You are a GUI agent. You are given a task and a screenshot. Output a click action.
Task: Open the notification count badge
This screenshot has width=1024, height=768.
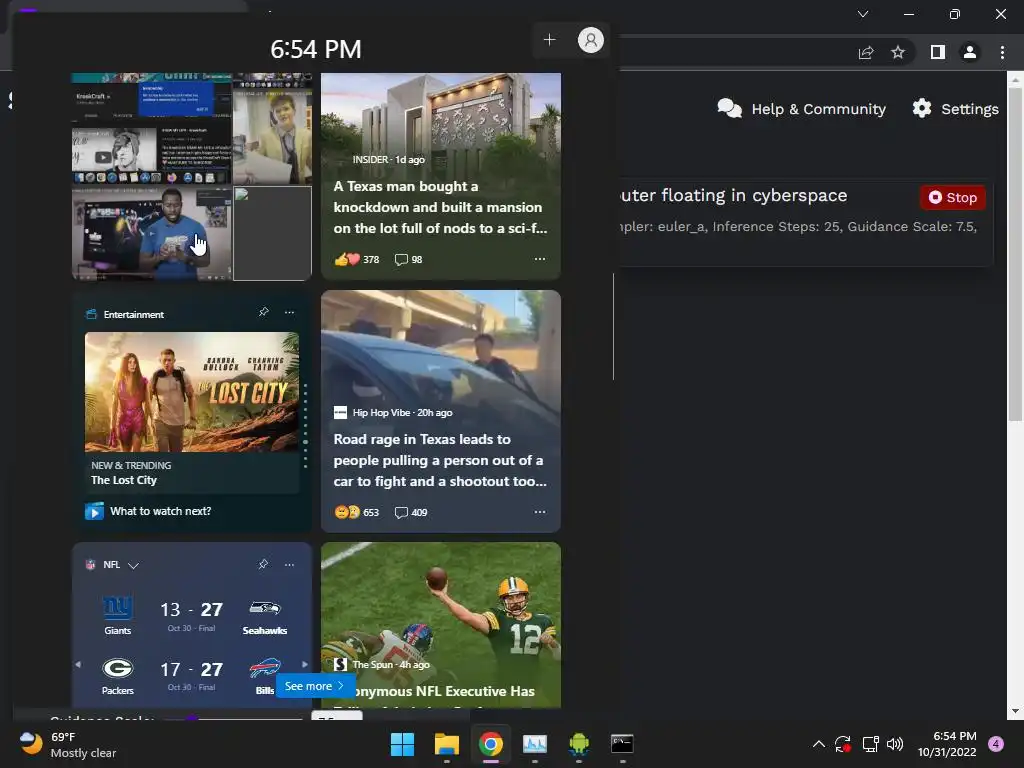996,744
